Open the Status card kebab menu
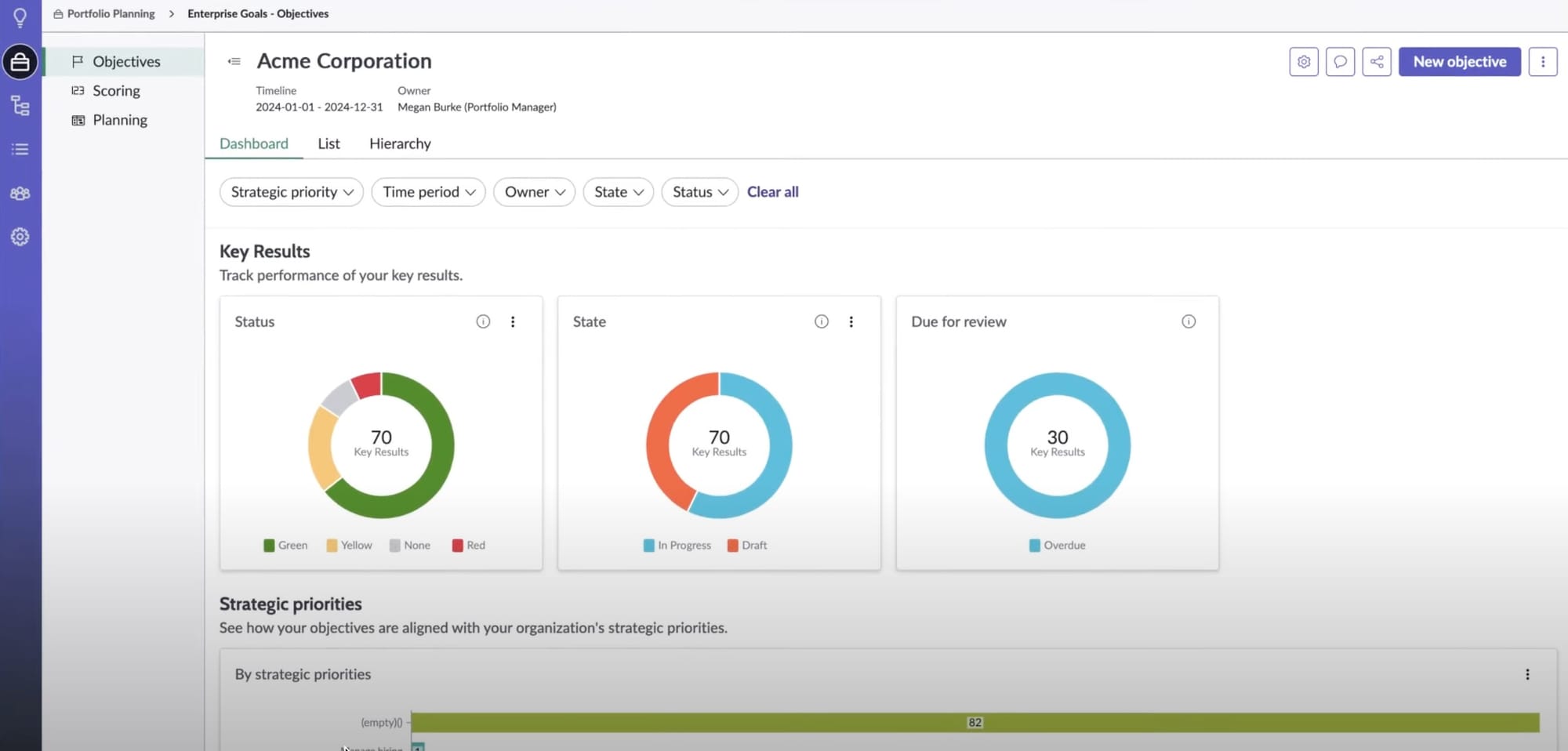Viewport: 1568px width, 751px height. pos(513,321)
